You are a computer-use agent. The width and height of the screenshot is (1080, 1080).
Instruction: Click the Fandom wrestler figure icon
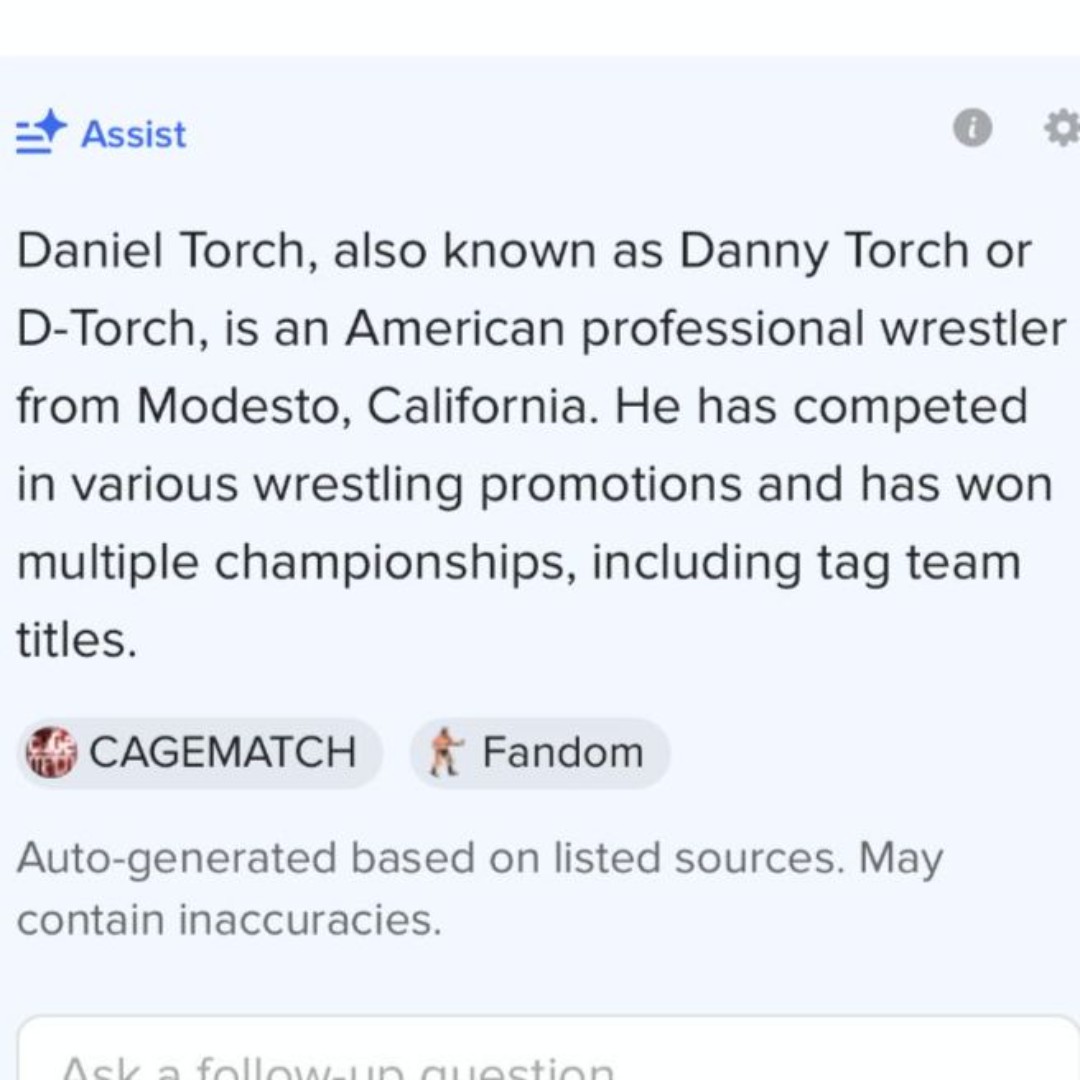[x=445, y=752]
